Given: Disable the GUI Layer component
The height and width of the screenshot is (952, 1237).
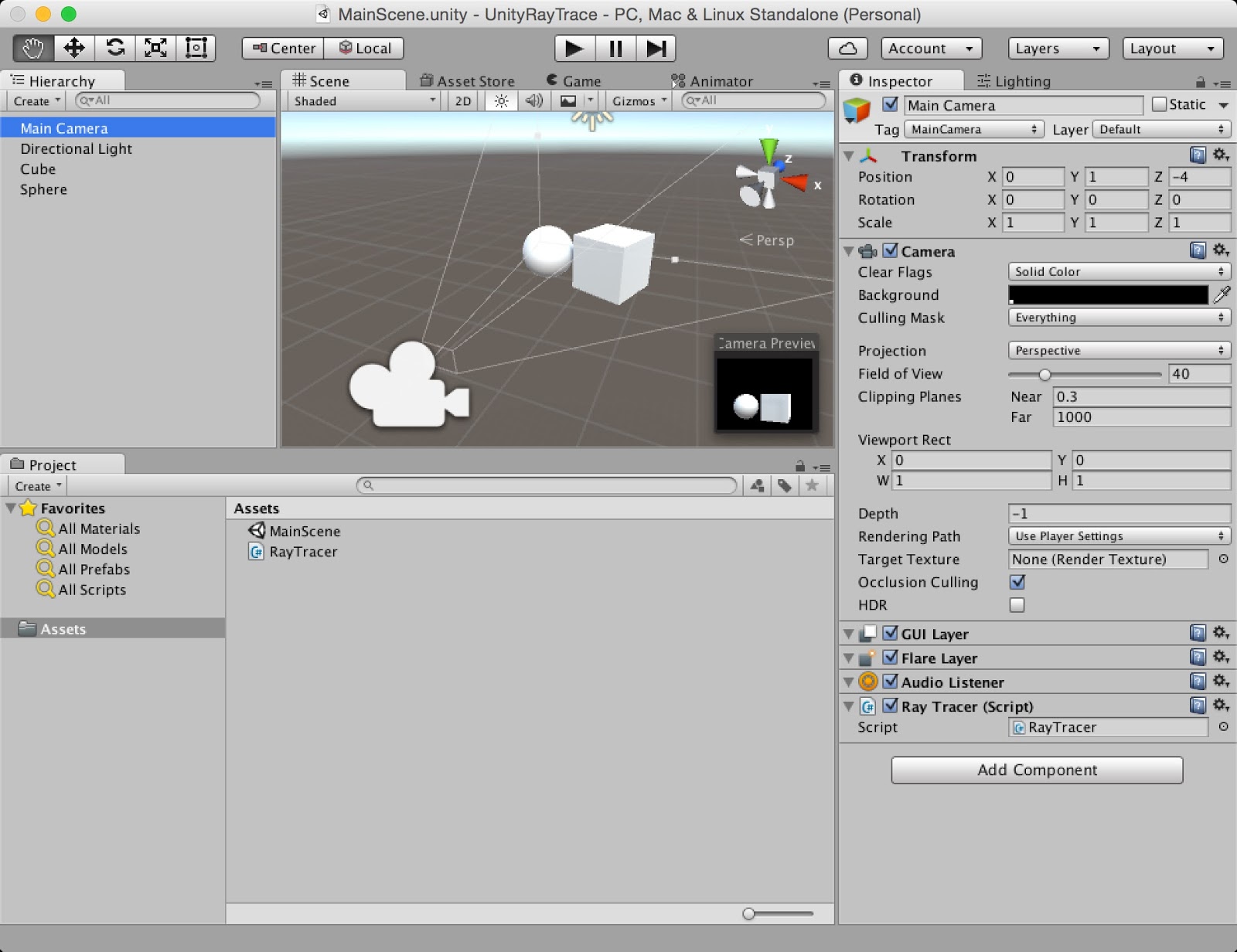Looking at the screenshot, I should click(x=891, y=633).
